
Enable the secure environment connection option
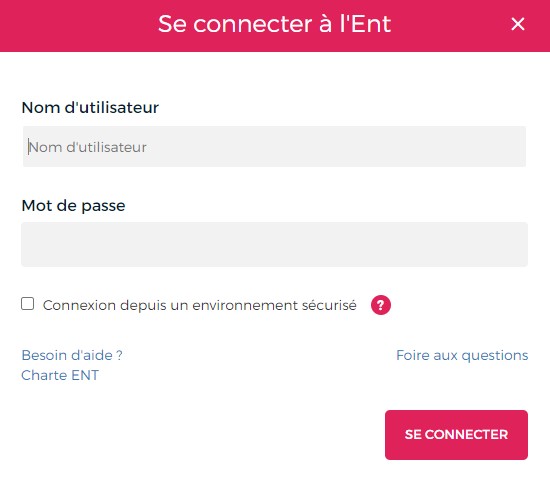[27, 304]
